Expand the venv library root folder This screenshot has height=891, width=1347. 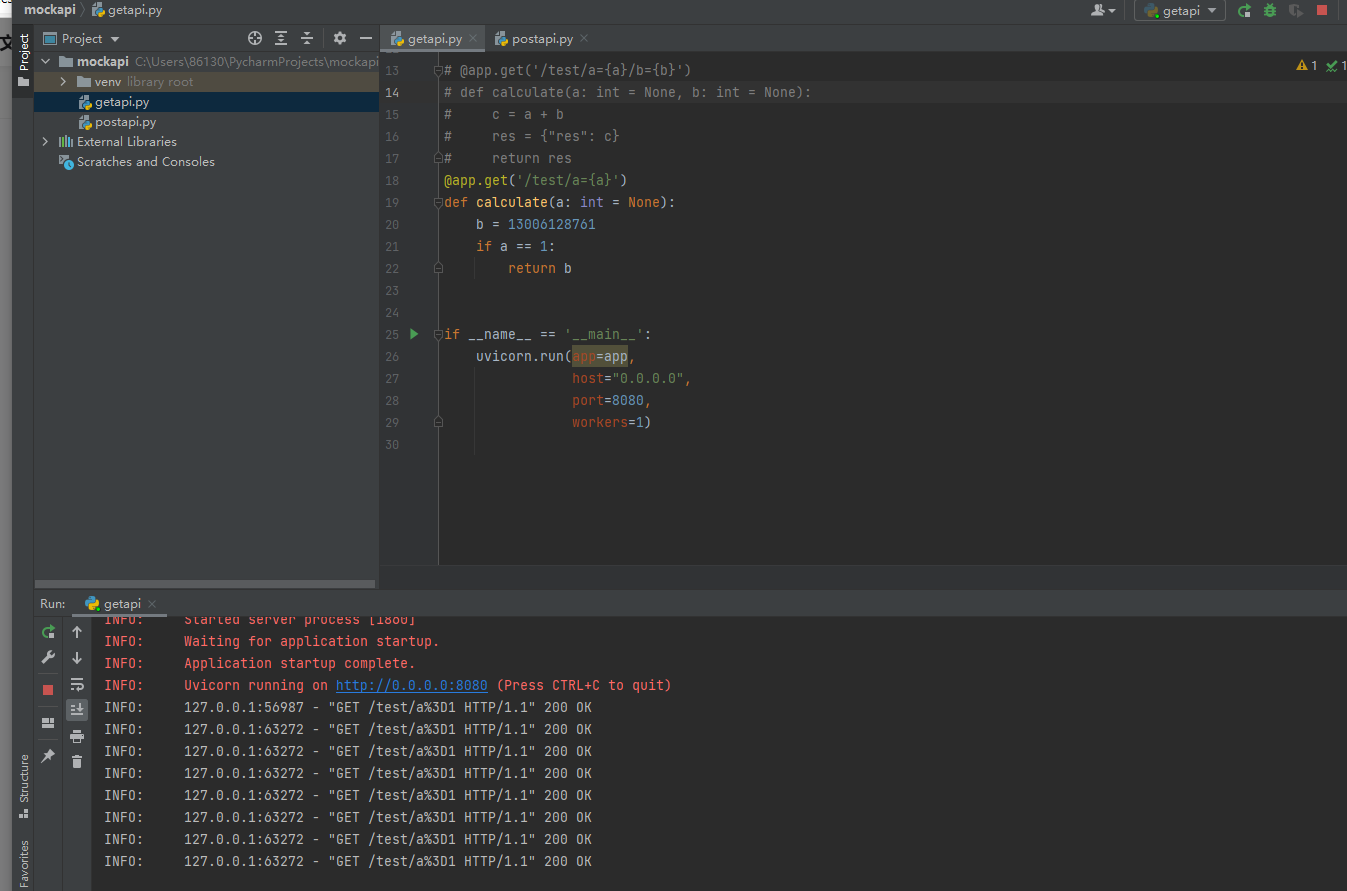63,82
